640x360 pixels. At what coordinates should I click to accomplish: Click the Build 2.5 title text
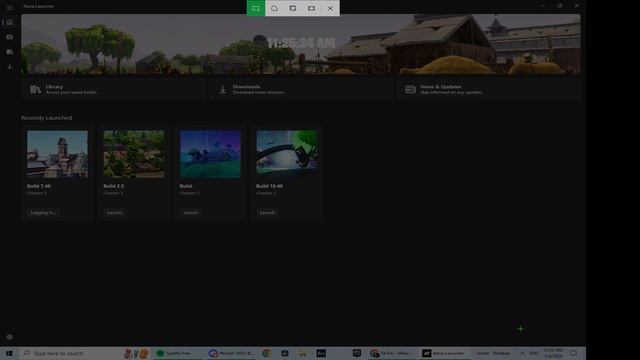[113, 186]
